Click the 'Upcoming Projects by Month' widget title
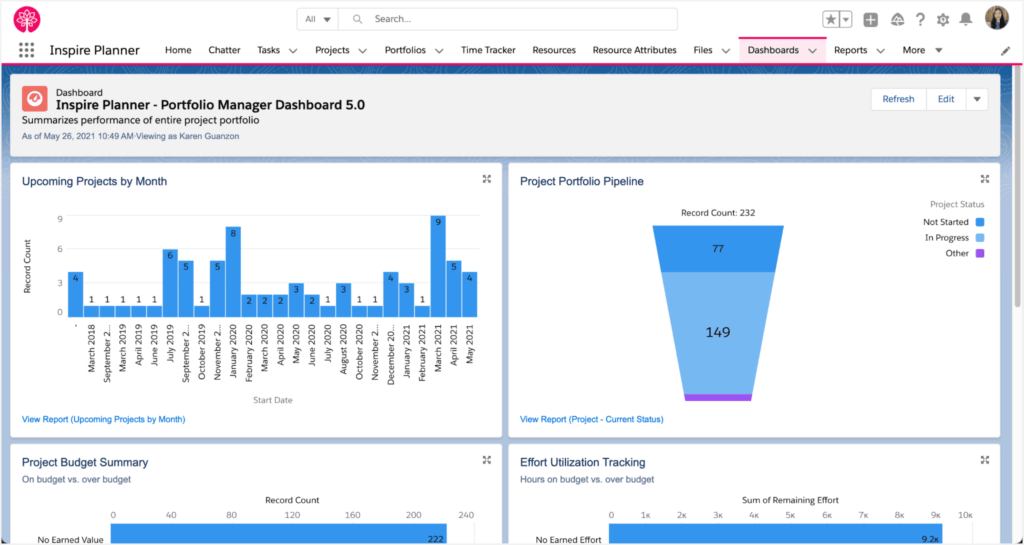The image size is (1024, 545). (95, 181)
